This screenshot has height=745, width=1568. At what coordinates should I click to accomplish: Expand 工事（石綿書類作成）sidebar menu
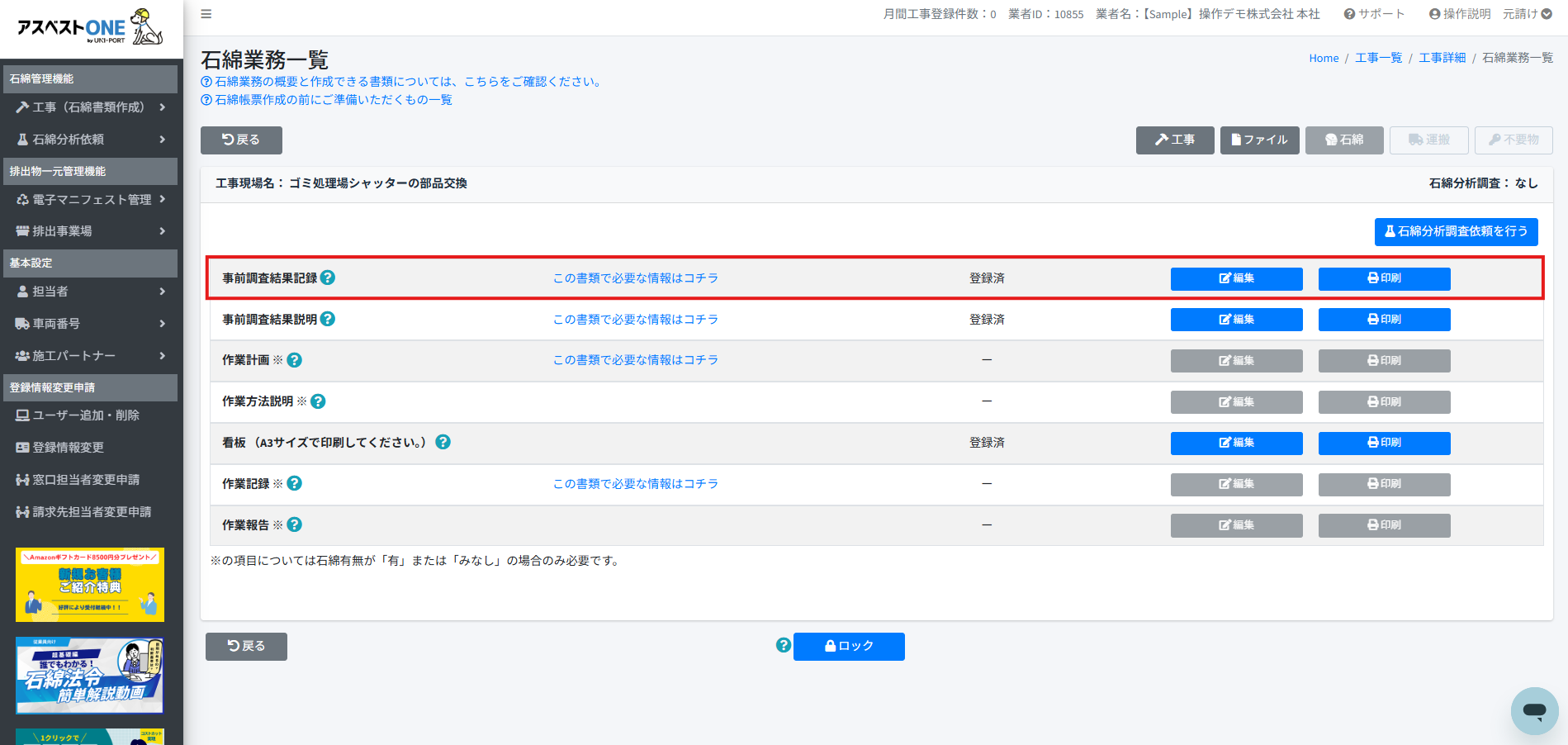coord(91,107)
